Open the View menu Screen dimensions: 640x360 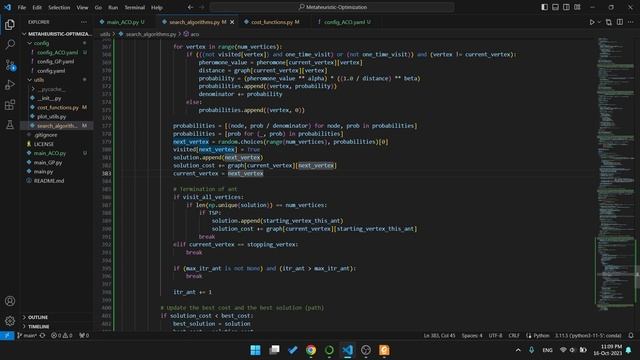pos(82,7)
